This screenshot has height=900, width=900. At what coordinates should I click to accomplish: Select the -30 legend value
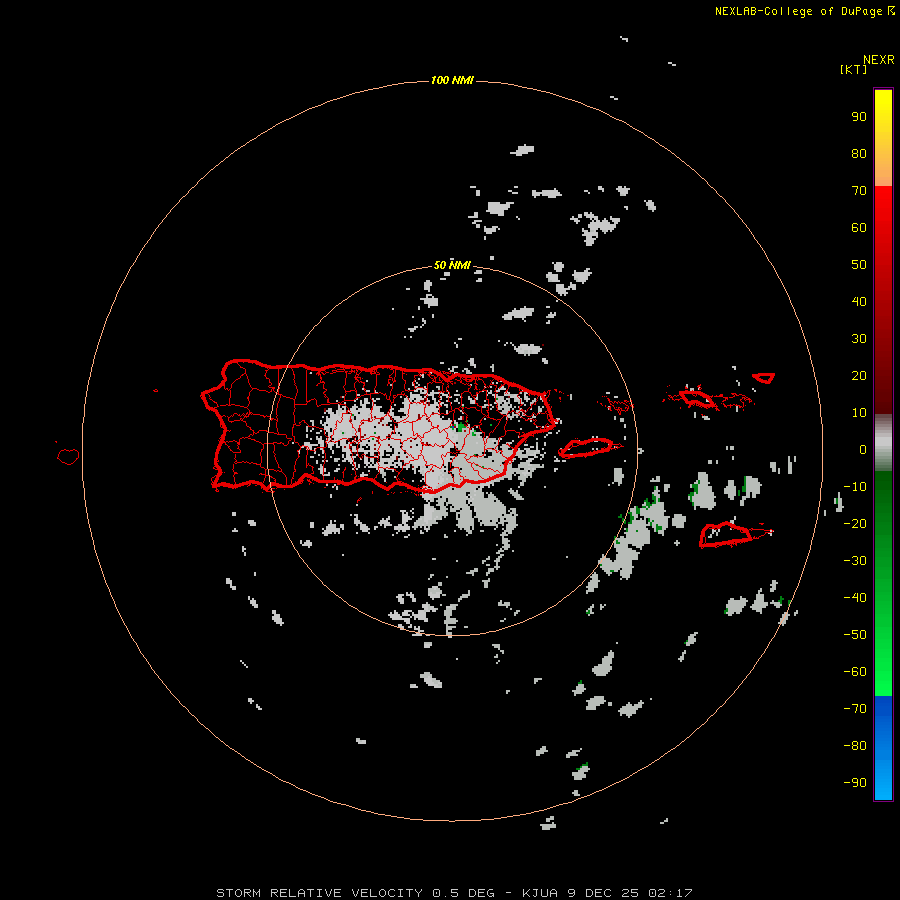(855, 561)
